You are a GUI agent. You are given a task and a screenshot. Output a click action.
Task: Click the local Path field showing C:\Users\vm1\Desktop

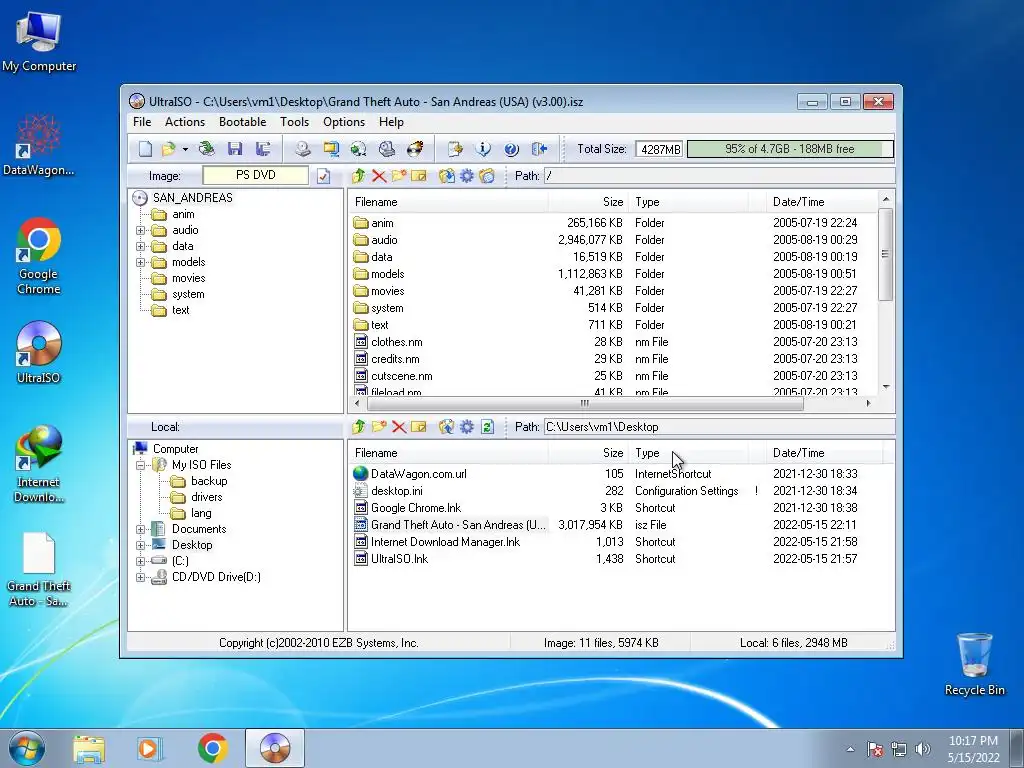click(719, 427)
